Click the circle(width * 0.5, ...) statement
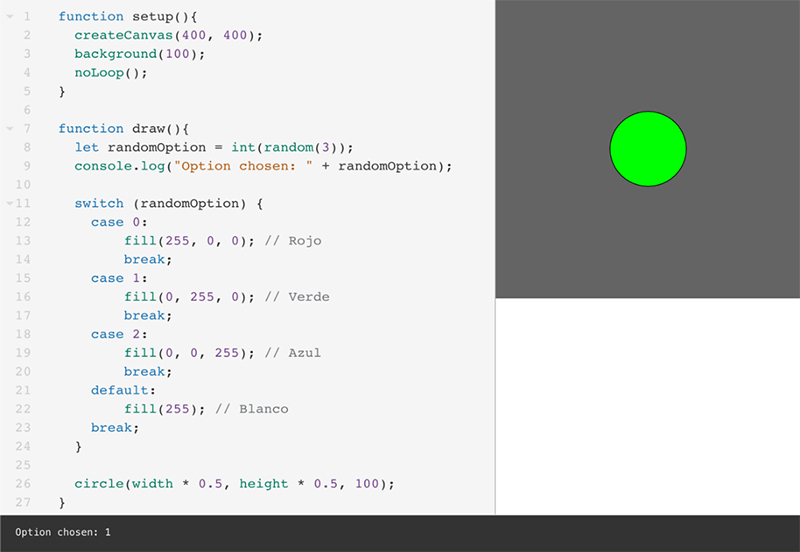Image resolution: width=800 pixels, height=552 pixels. coord(234,484)
